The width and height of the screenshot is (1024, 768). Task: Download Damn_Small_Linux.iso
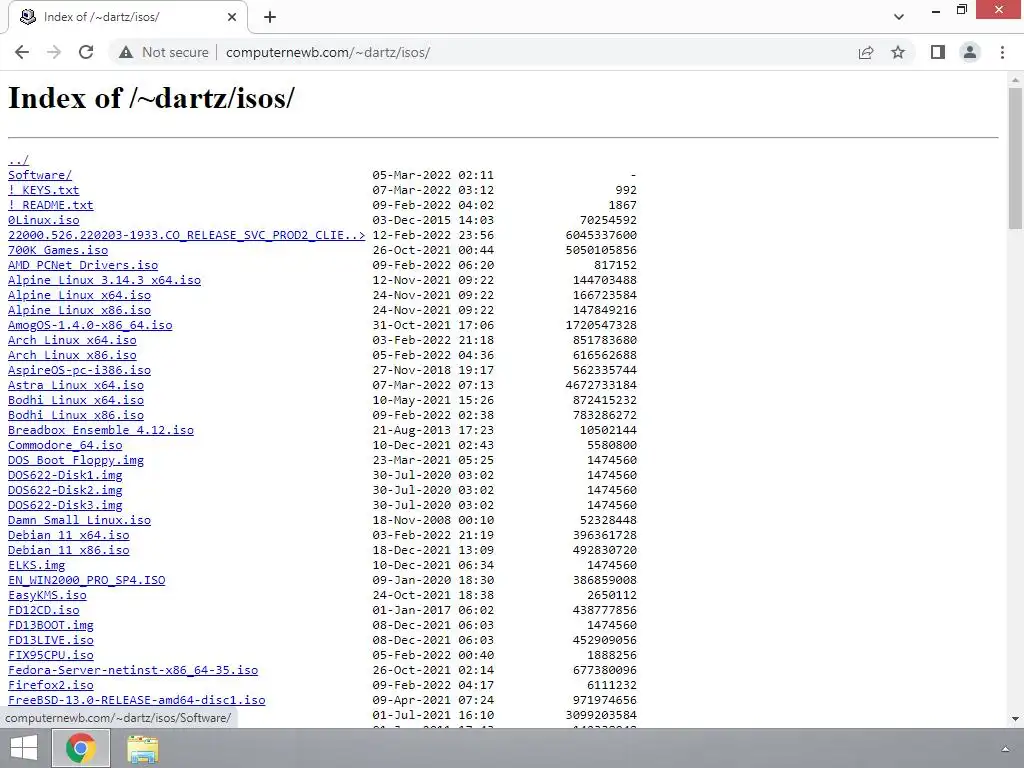tap(79, 520)
